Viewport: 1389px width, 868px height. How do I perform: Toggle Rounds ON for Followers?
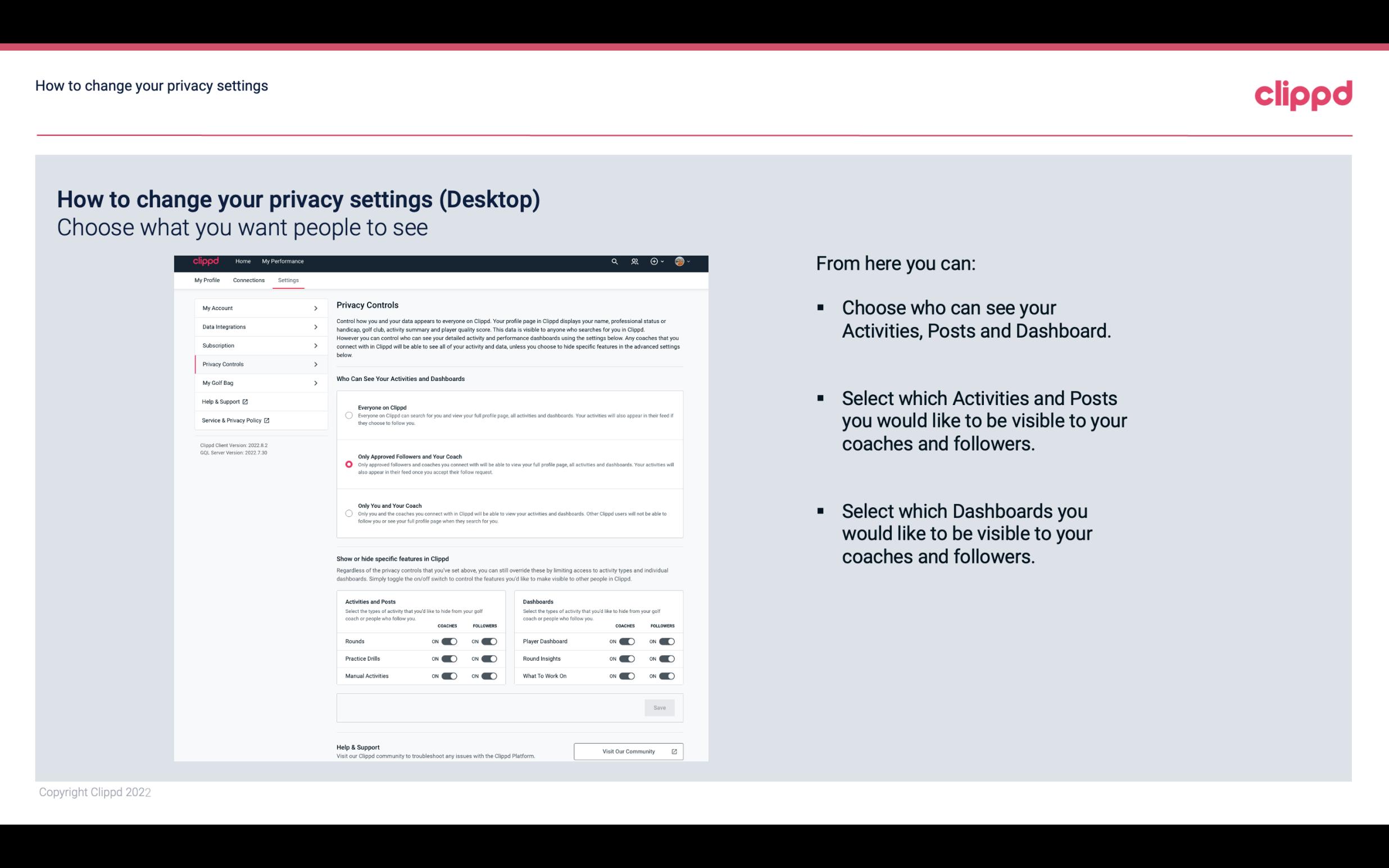488,641
